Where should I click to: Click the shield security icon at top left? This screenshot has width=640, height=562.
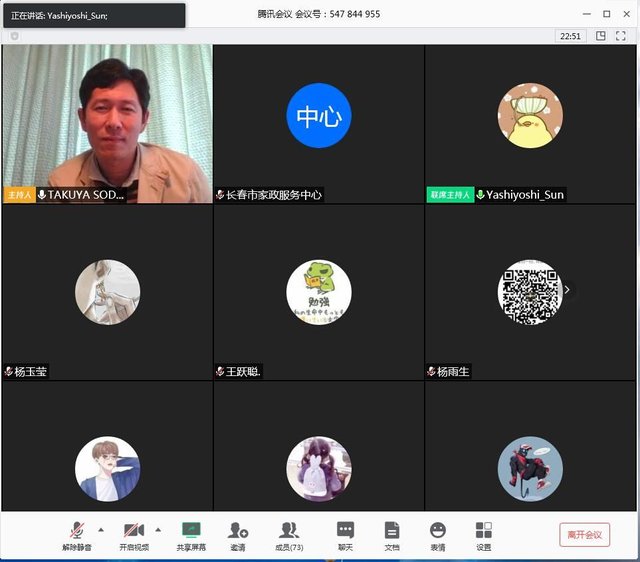14,36
